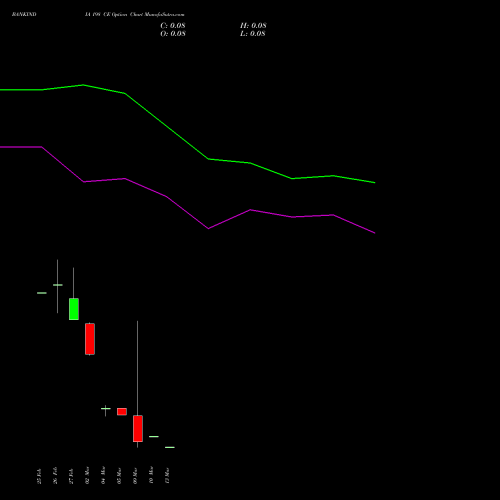The image size is (500, 500).
Task: Click the 09 Mar date label
Action: coord(135,476)
